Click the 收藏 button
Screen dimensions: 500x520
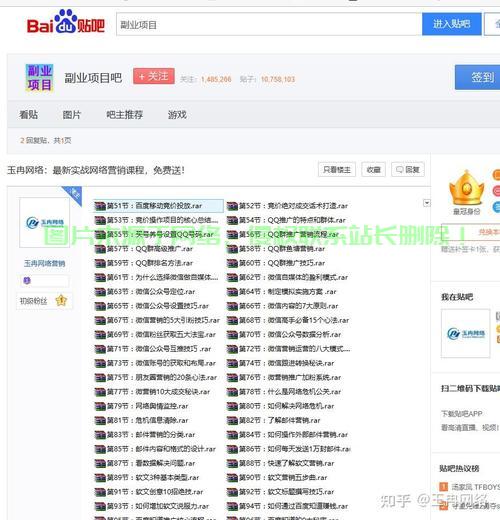pos(373,170)
